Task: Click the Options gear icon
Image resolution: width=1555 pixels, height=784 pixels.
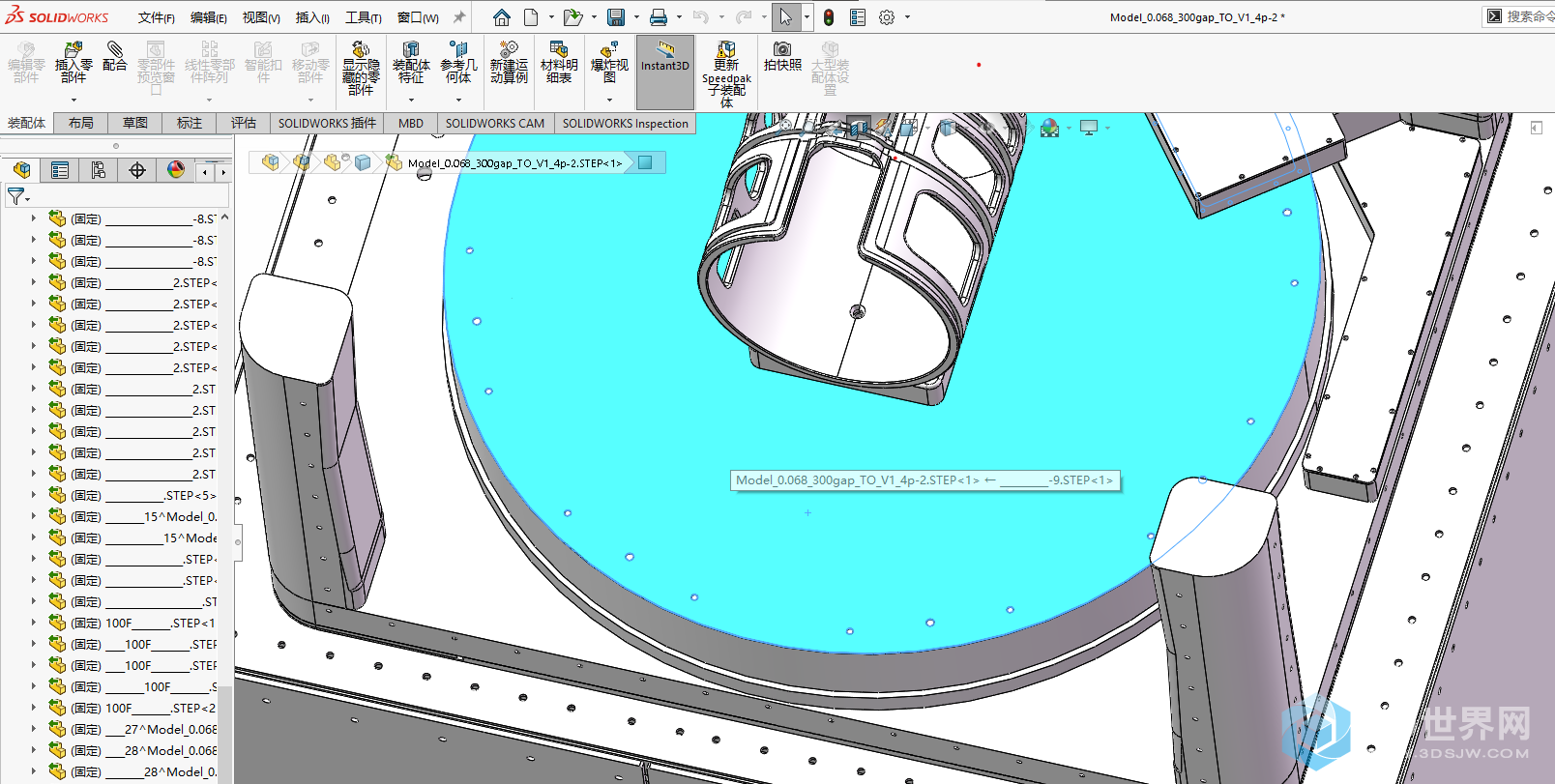Action: [x=887, y=17]
